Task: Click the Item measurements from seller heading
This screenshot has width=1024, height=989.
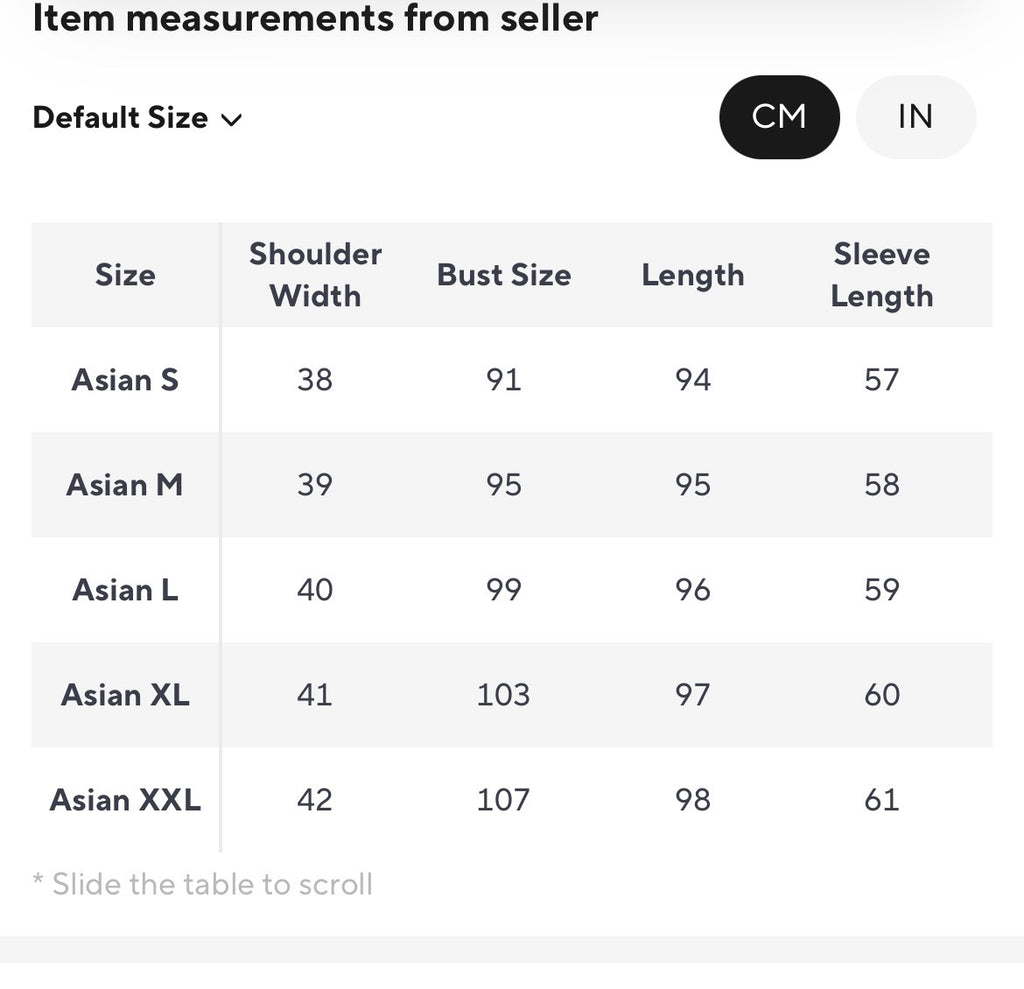Action: (x=315, y=18)
